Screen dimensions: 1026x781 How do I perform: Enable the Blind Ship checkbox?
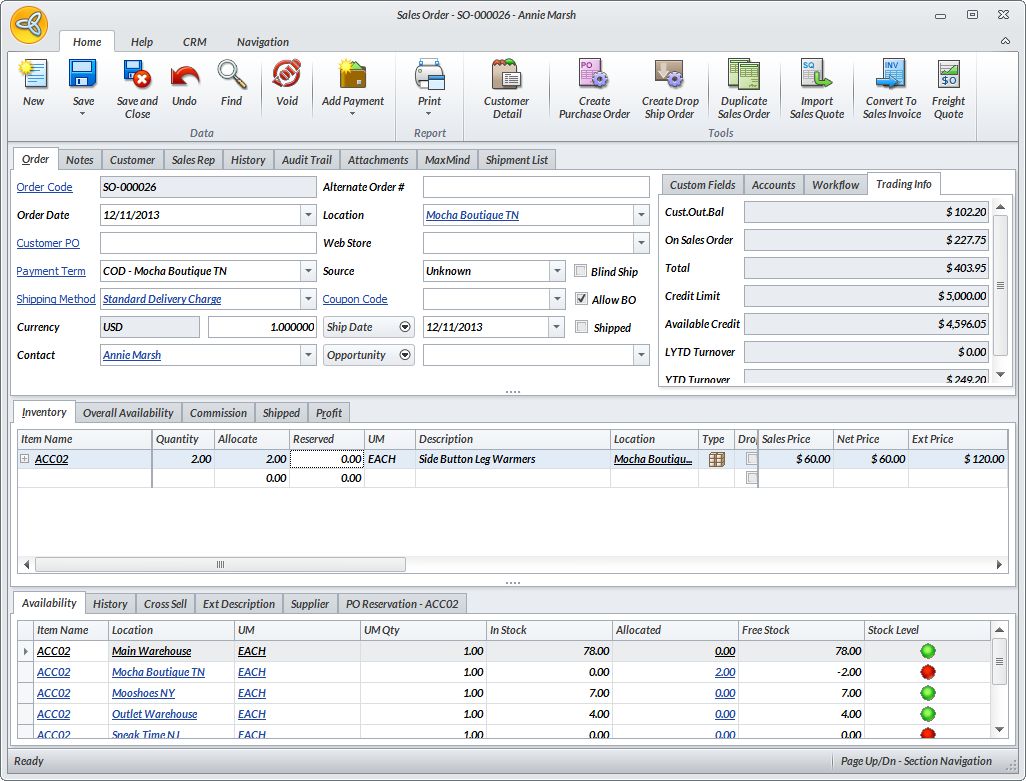pyautogui.click(x=582, y=271)
